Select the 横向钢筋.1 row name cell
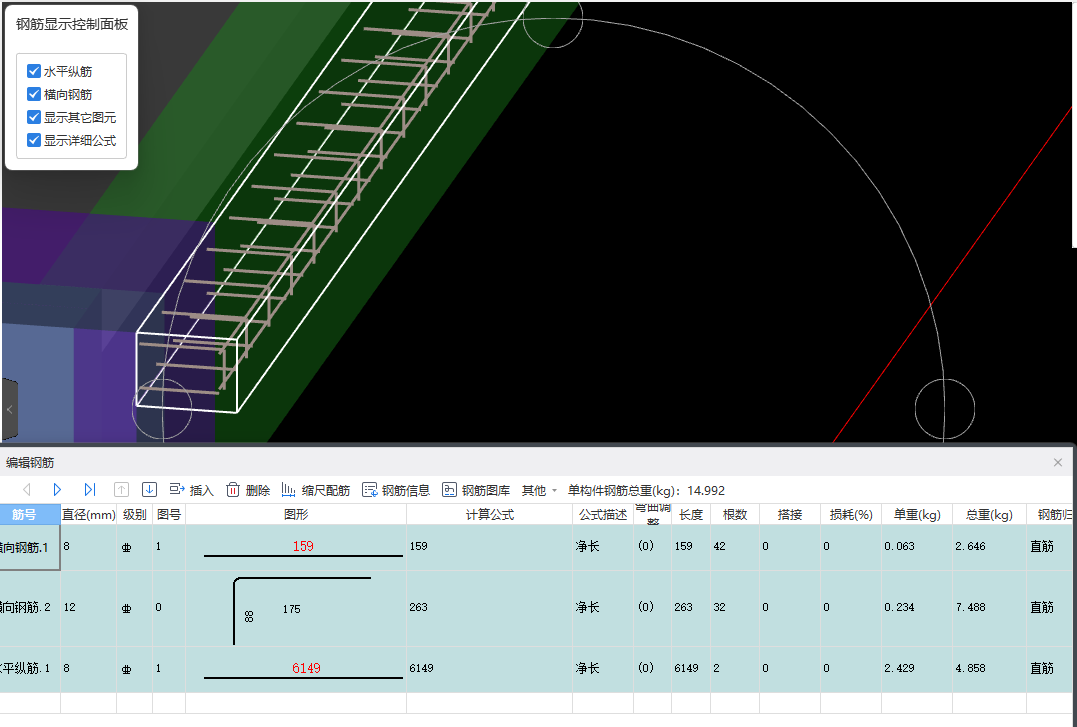Screen dimensions: 1077x727 (x=30, y=547)
